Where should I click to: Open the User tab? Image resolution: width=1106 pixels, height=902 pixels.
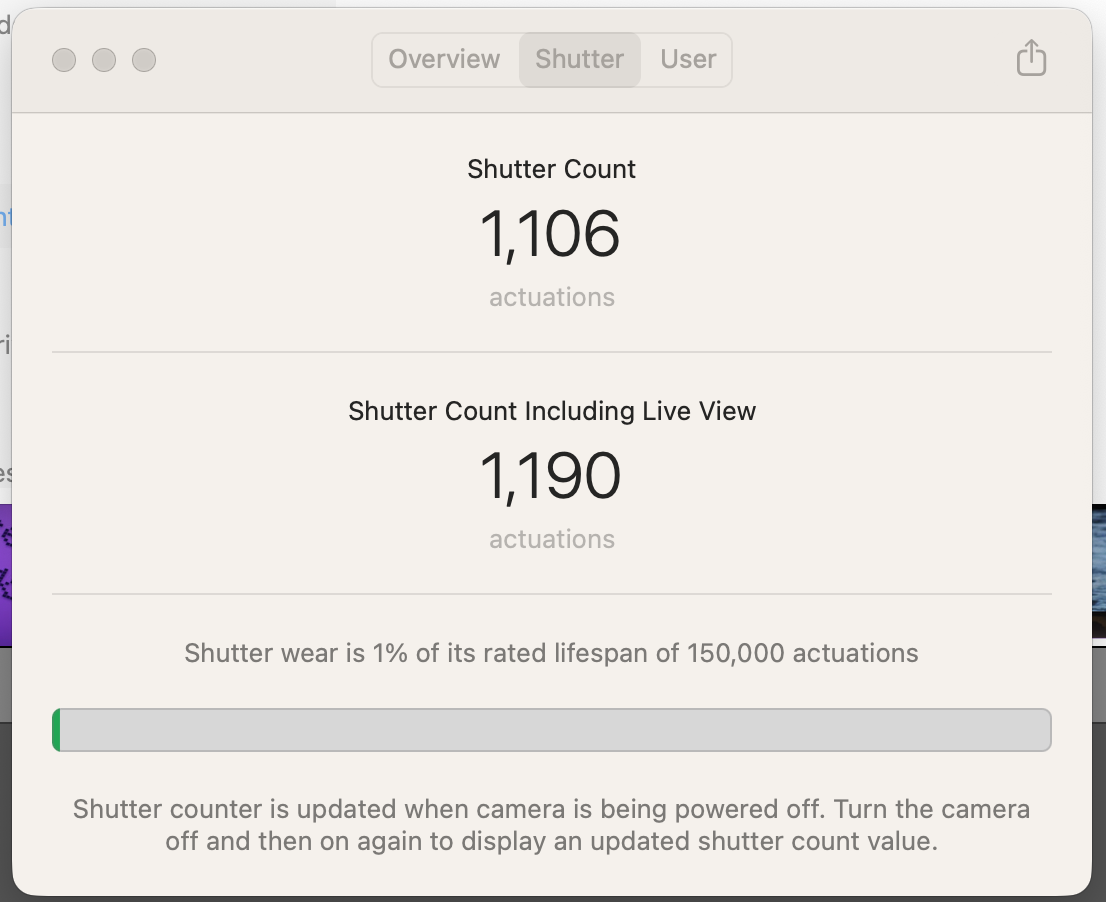pyautogui.click(x=688, y=59)
